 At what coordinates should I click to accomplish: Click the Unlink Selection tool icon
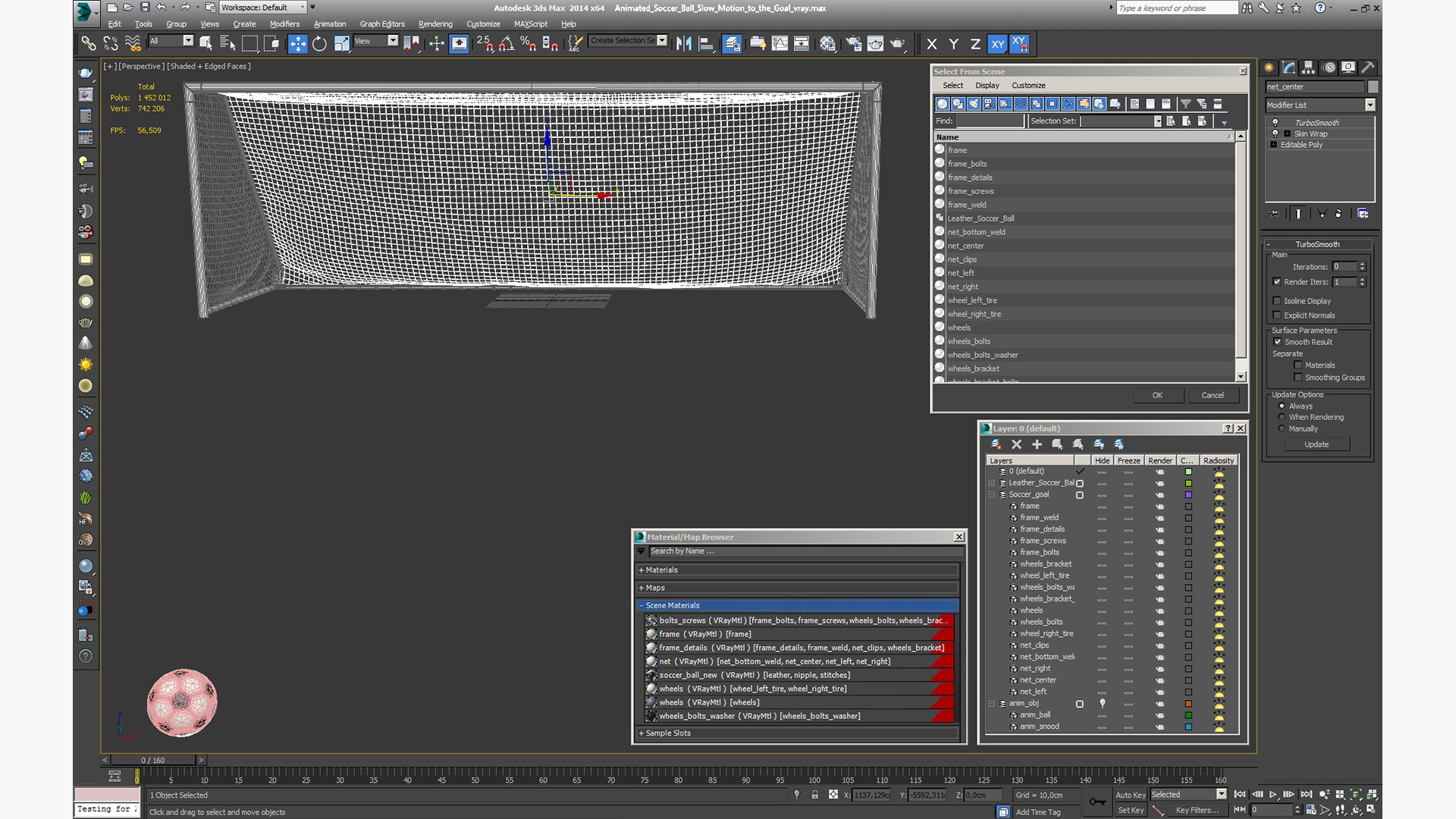pyautogui.click(x=111, y=43)
